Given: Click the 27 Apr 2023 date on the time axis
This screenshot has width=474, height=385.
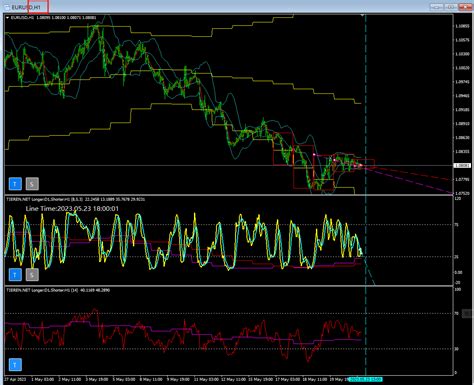Looking at the screenshot, I should coord(15,379).
